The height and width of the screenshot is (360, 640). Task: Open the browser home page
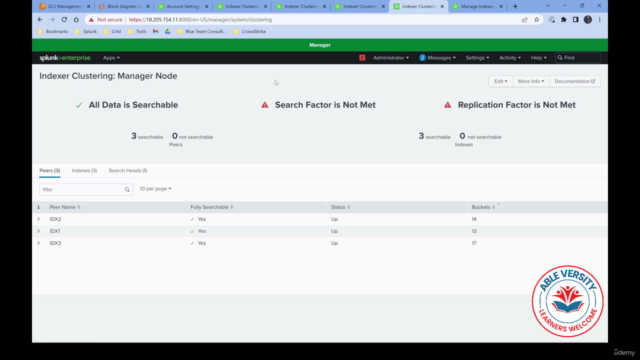[76, 20]
